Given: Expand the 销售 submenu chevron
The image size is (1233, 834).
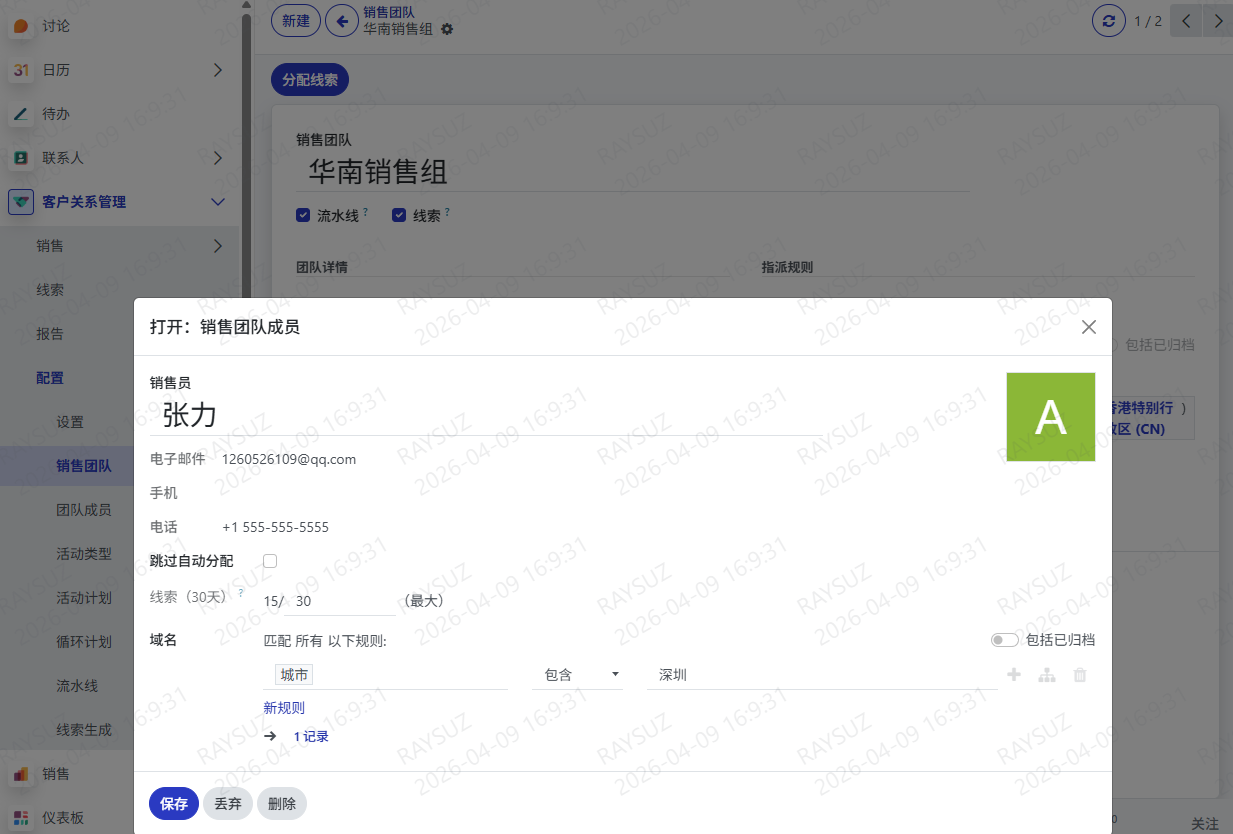Looking at the screenshot, I should click(218, 246).
